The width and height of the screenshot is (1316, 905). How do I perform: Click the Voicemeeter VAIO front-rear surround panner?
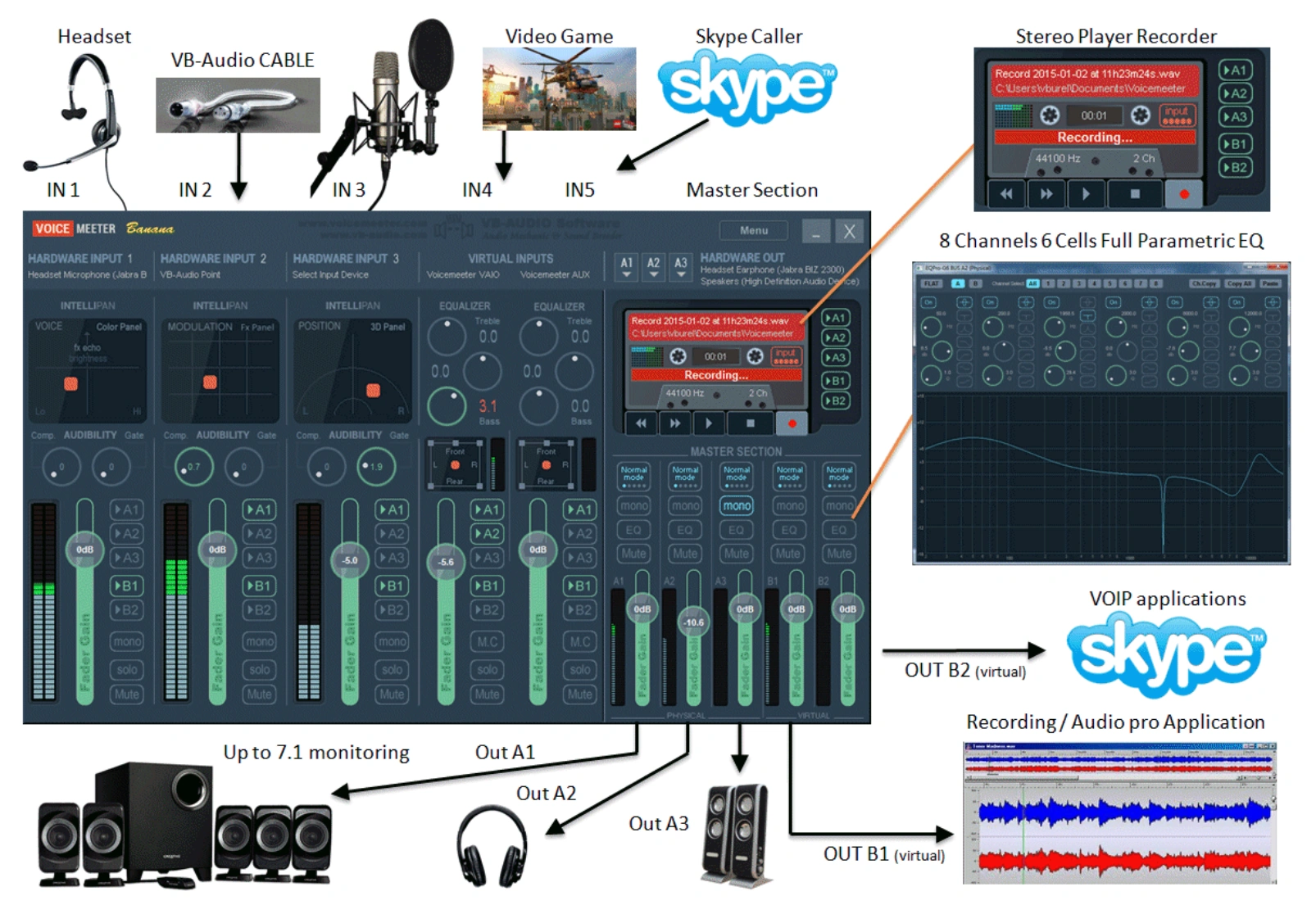455,464
